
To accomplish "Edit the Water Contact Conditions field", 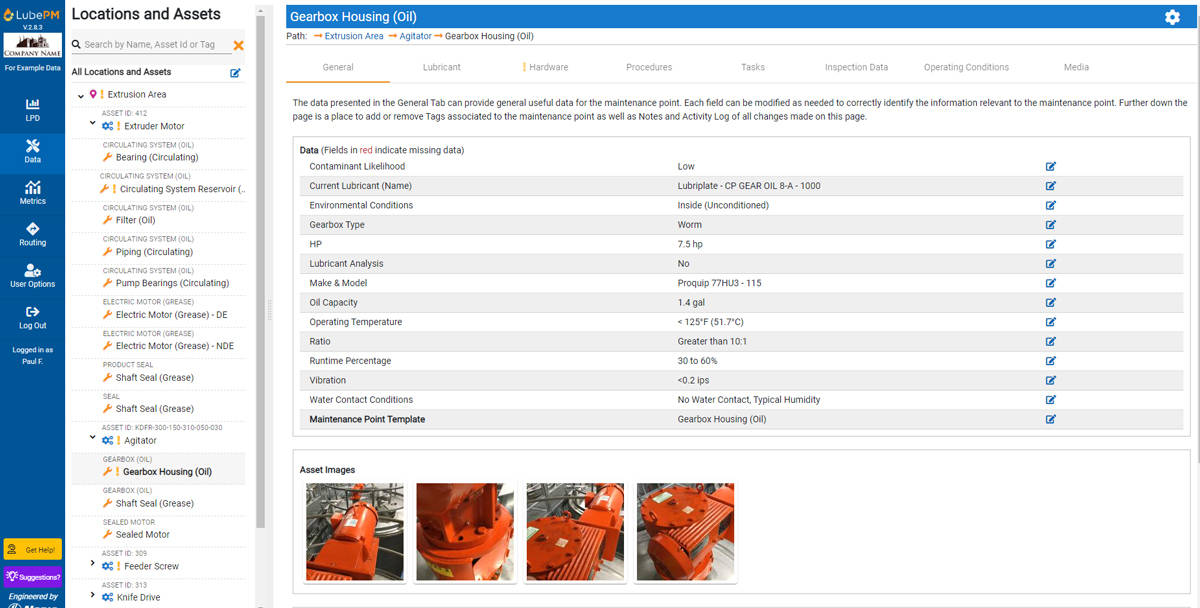I will coord(1051,400).
